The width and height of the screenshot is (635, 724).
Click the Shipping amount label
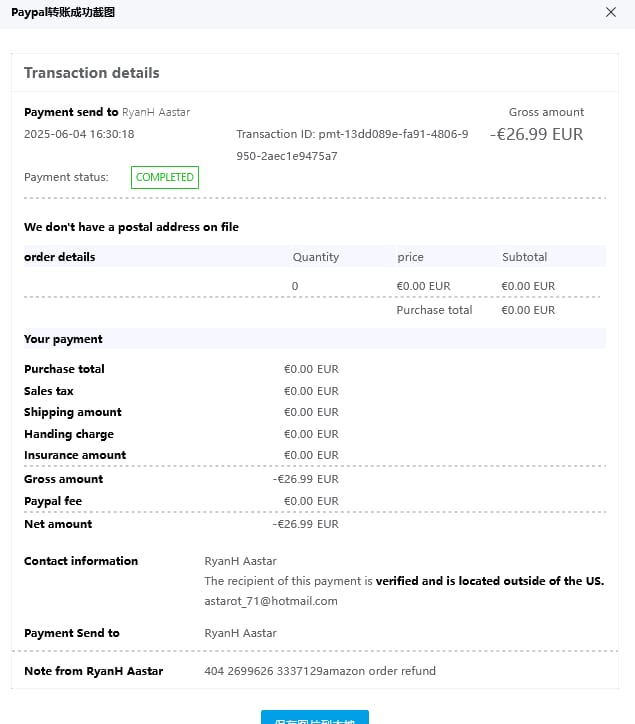click(73, 412)
